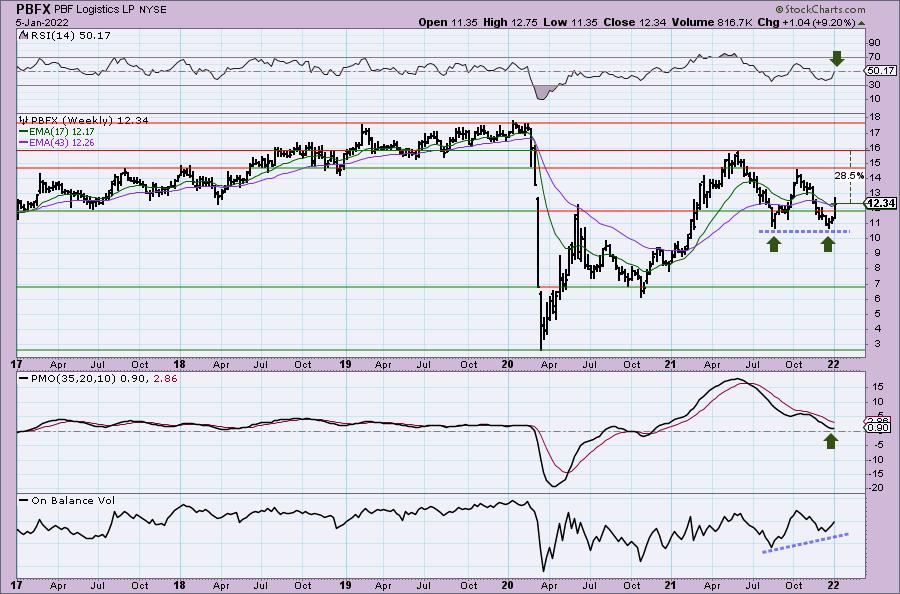The image size is (900, 594).
Task: Click the up triangle after the Chg value
Action: 862,23
